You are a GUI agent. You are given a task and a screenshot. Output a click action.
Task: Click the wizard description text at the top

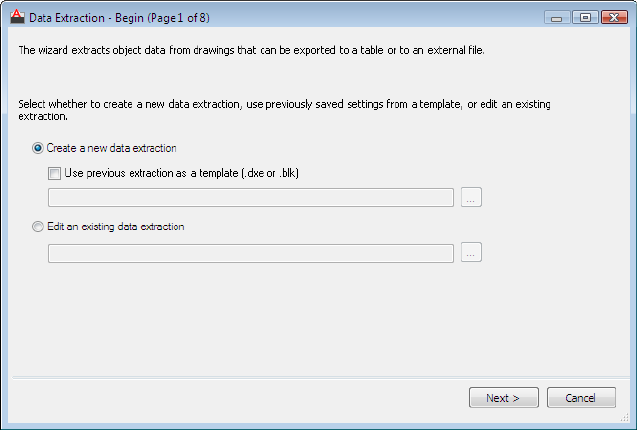[250, 49]
